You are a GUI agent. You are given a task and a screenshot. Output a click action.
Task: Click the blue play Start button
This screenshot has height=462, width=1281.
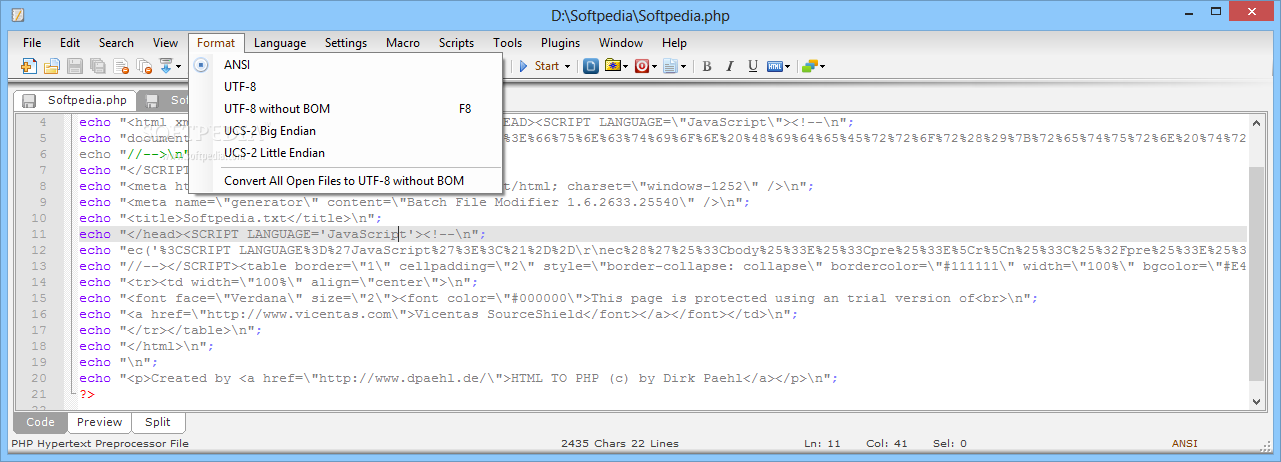point(539,67)
